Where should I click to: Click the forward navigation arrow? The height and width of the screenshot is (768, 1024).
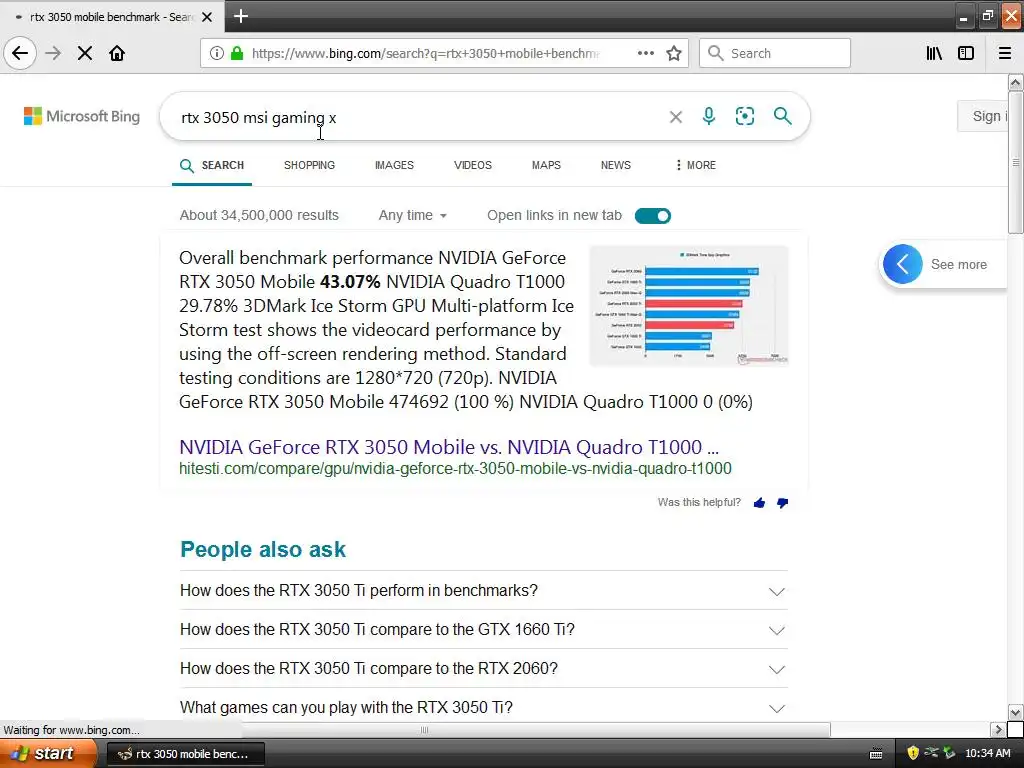(x=53, y=53)
